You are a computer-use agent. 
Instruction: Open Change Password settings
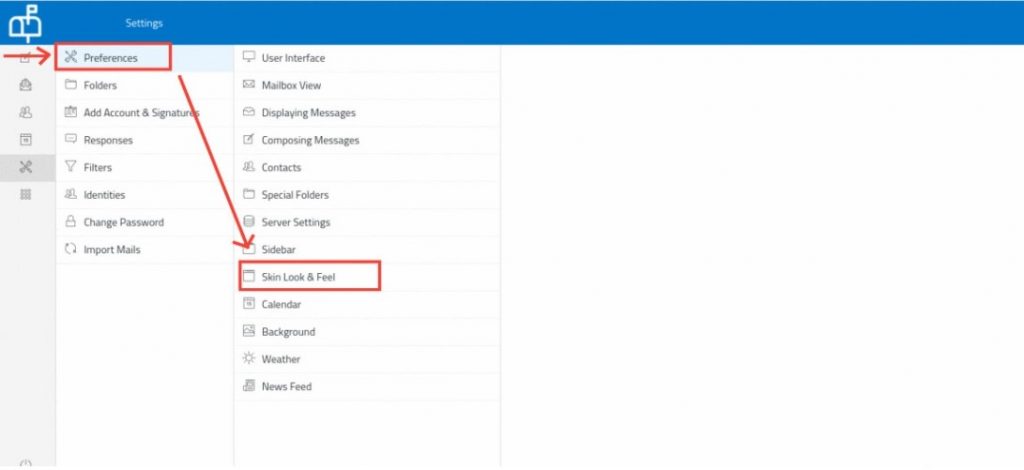point(123,222)
